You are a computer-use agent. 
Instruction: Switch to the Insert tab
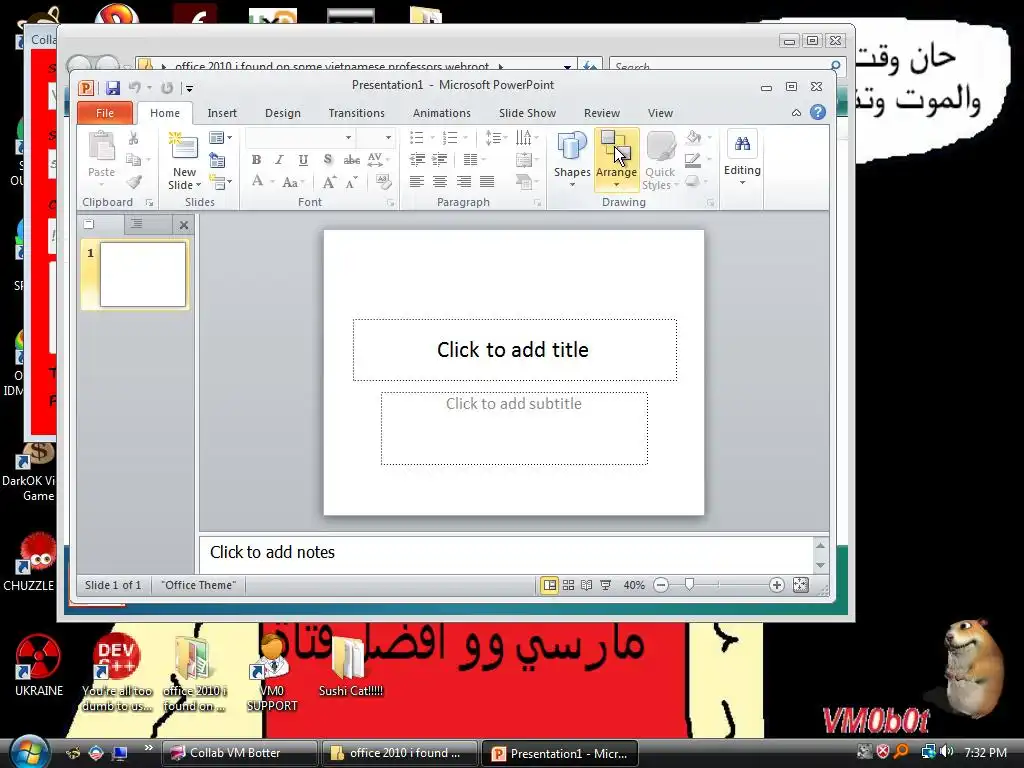(x=222, y=113)
